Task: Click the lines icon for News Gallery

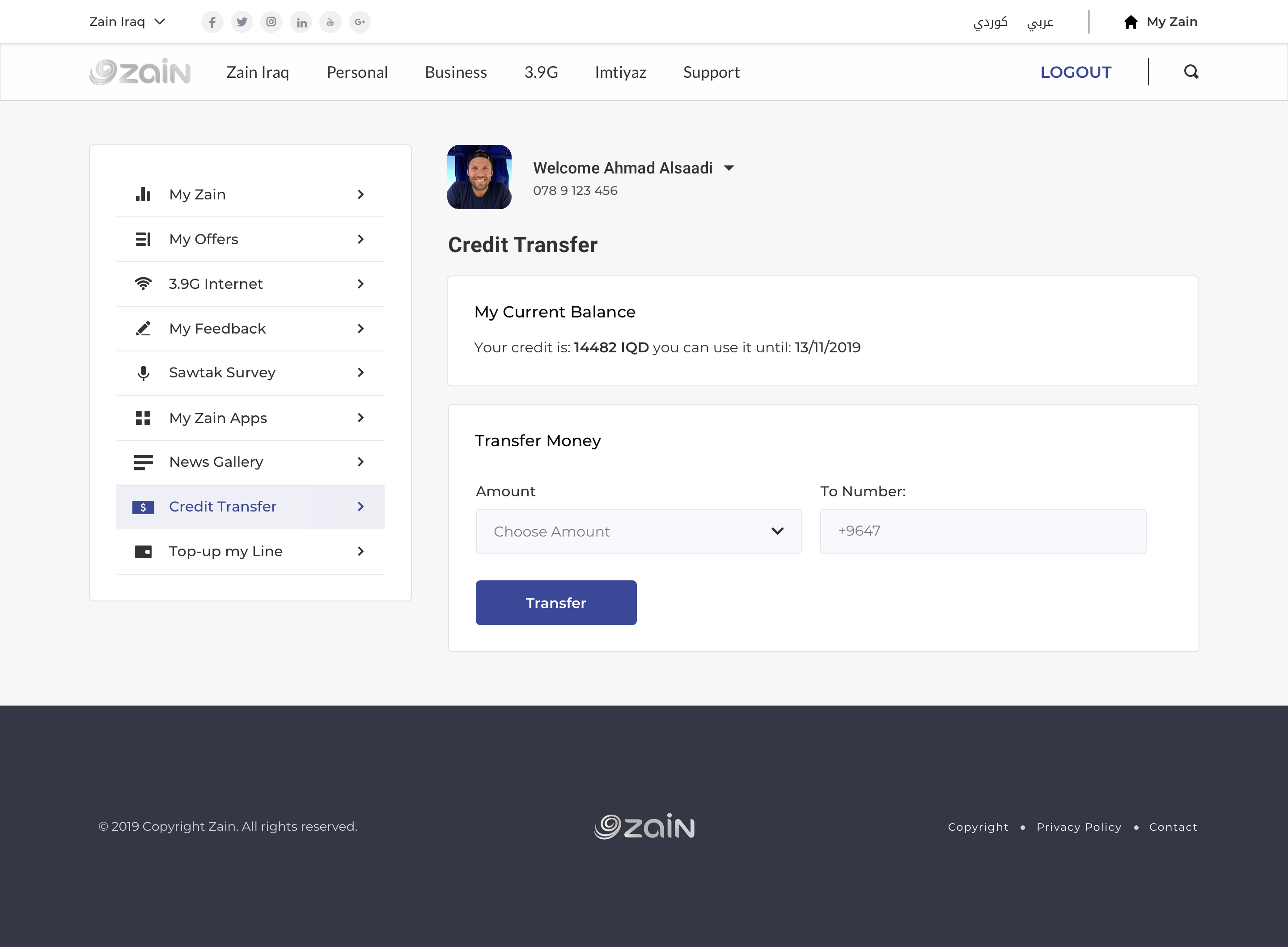Action: tap(143, 462)
